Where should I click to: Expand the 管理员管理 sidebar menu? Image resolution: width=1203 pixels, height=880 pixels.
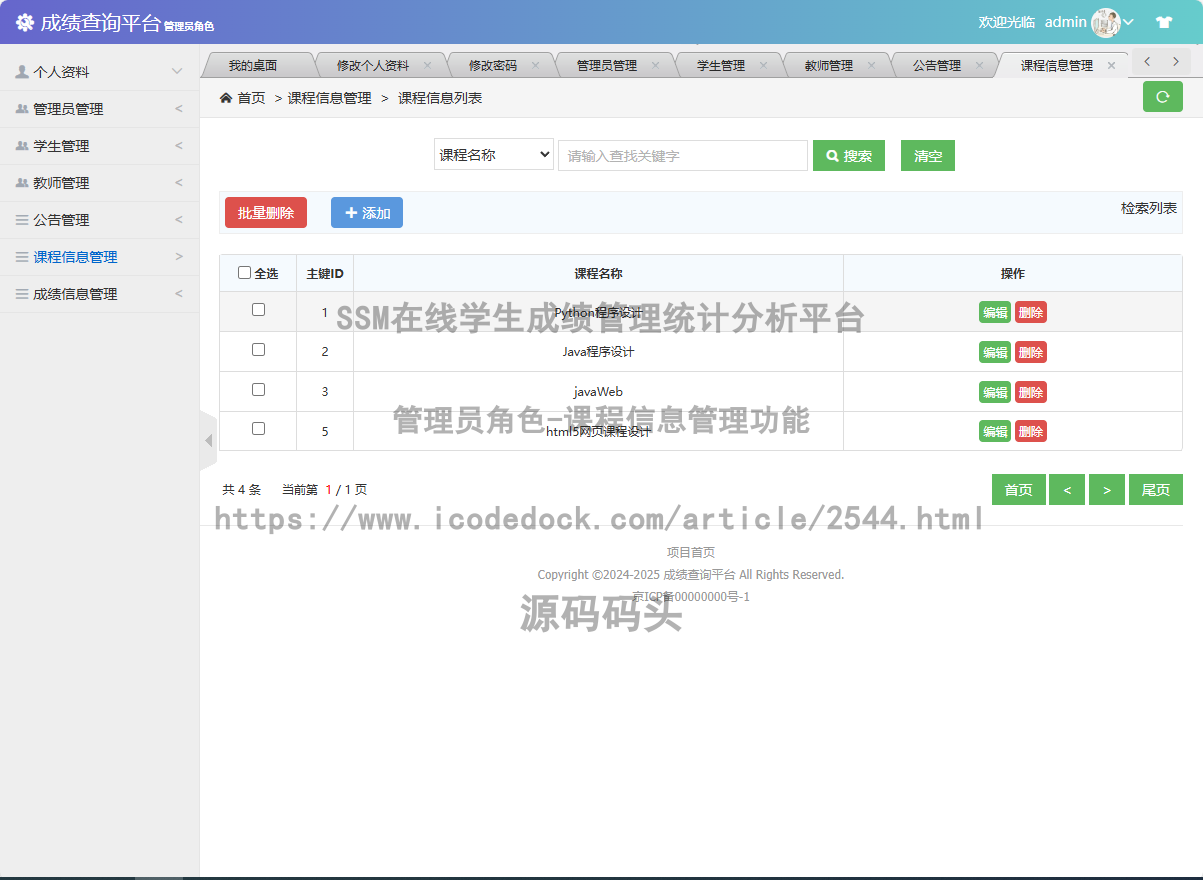tap(100, 109)
